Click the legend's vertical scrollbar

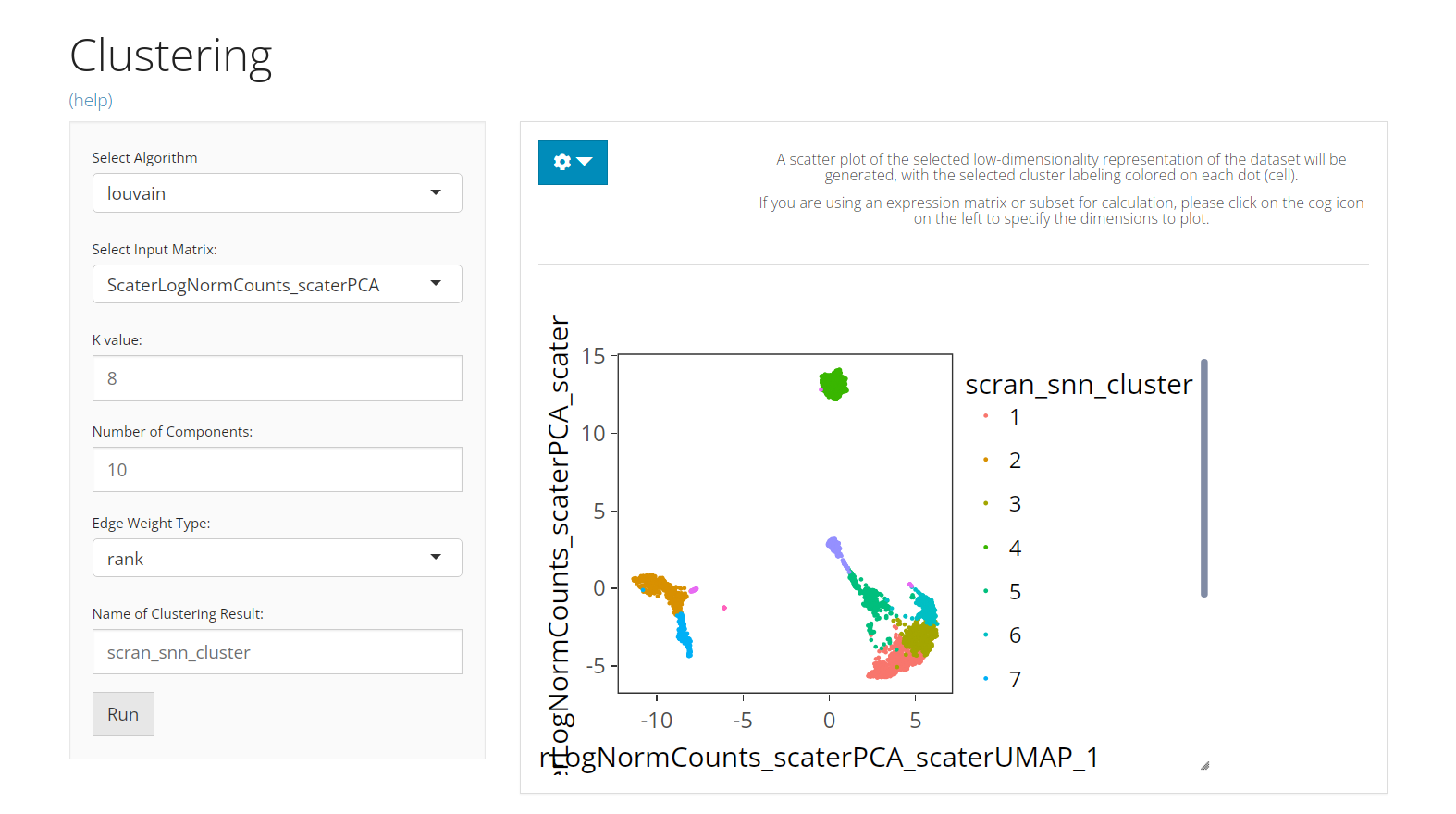tap(1203, 477)
